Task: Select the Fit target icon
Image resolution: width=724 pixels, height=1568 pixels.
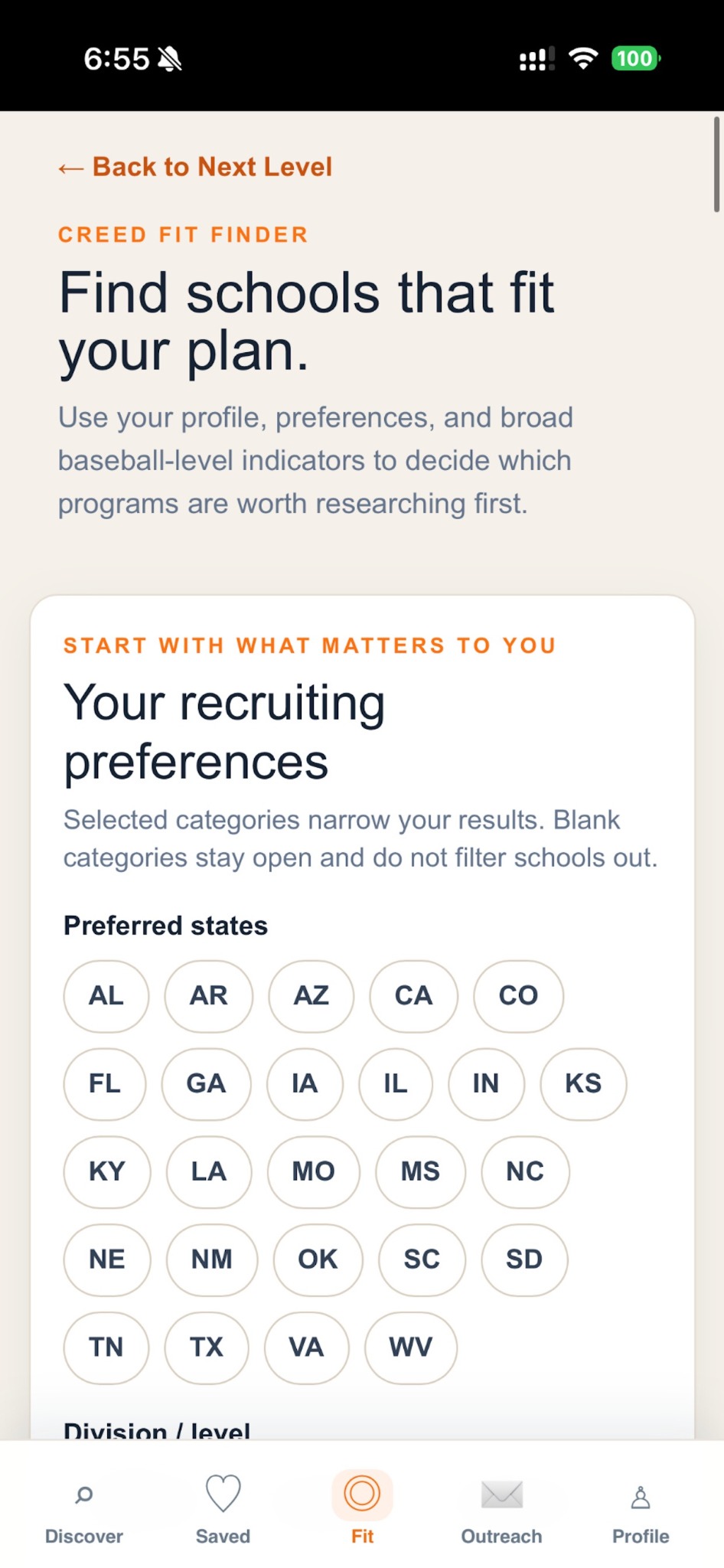Action: (362, 1494)
